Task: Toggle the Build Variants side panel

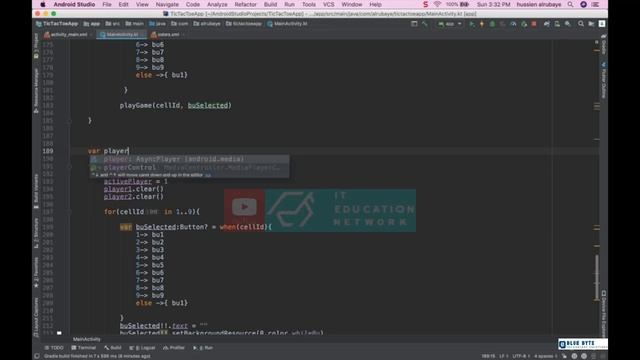Action: point(36,191)
